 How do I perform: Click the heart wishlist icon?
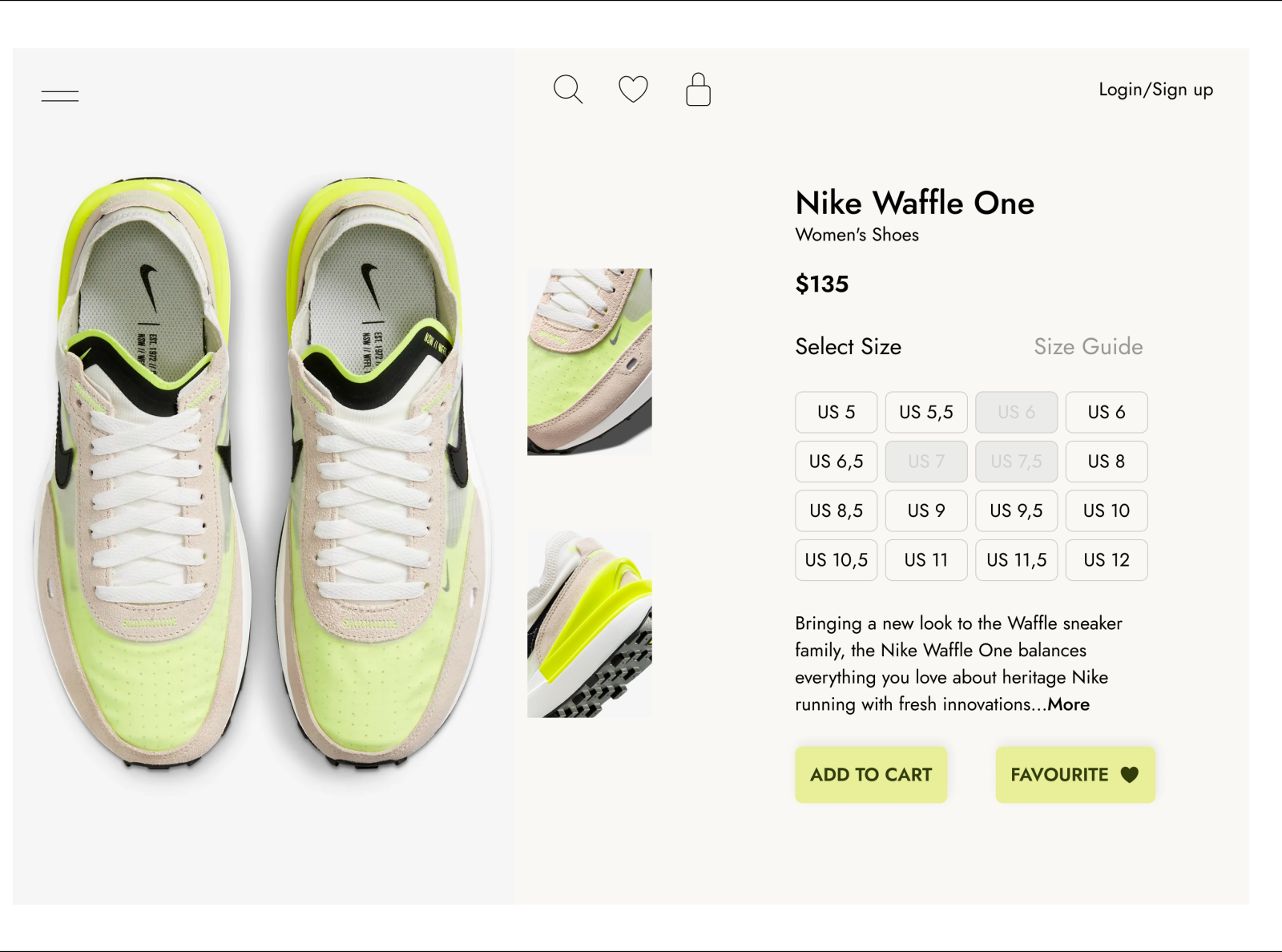tap(633, 90)
